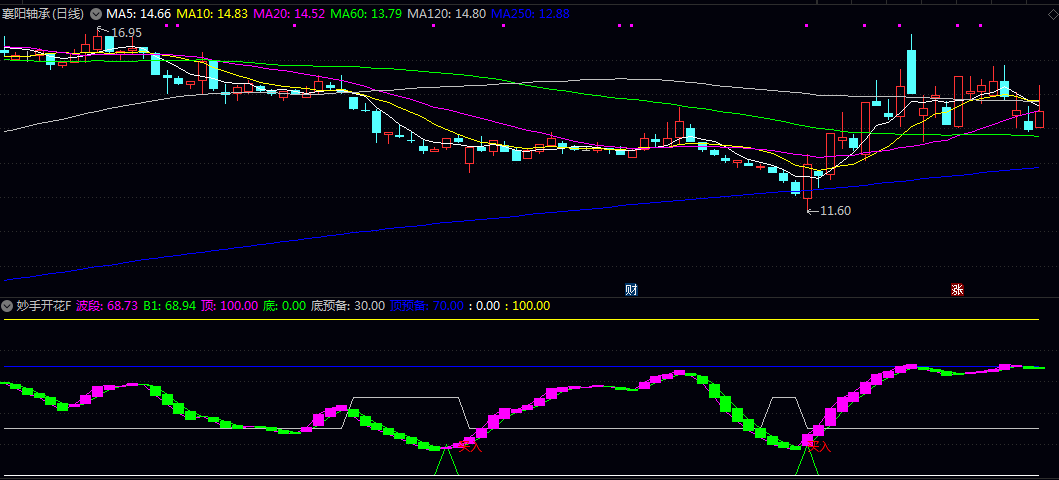This screenshot has height=480, width=1059.
Task: Click the 底: 0.00 value
Action: (x=284, y=306)
